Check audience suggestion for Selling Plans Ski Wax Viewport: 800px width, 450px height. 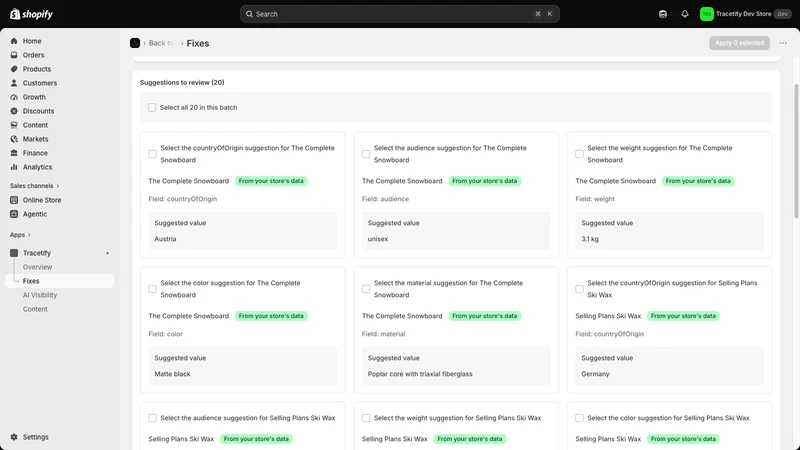tap(152, 418)
